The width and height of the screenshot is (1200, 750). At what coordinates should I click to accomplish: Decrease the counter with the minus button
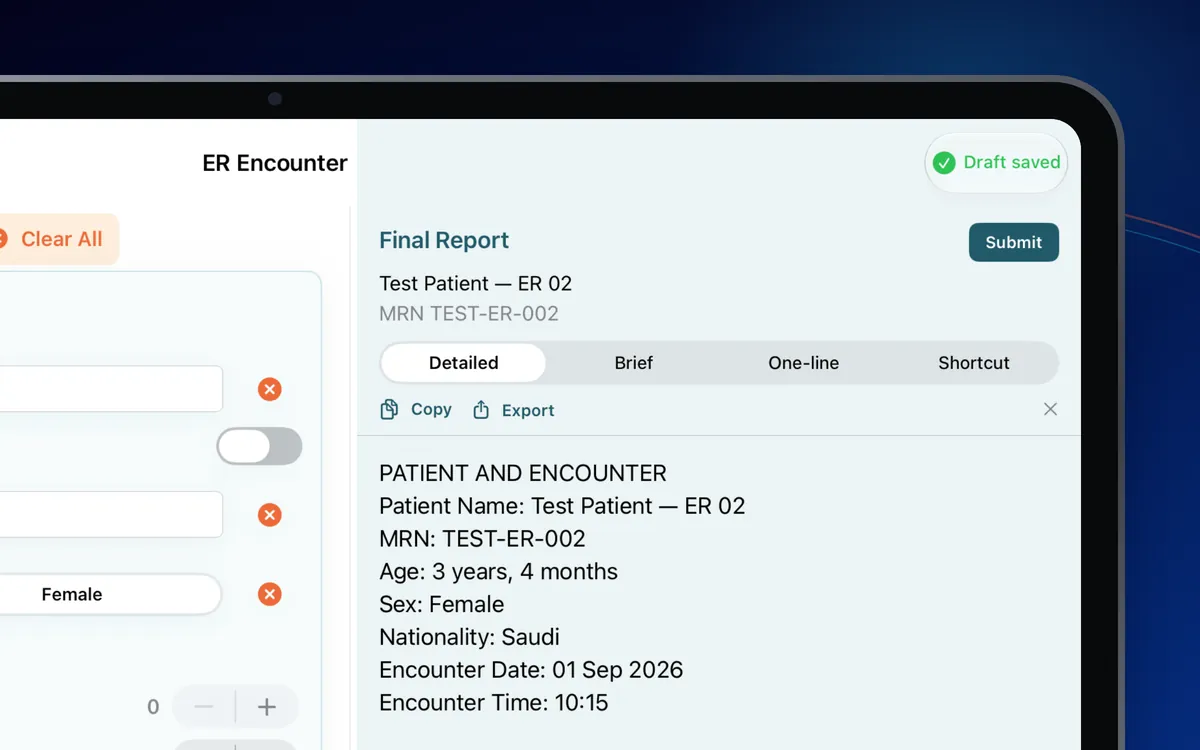(x=204, y=707)
